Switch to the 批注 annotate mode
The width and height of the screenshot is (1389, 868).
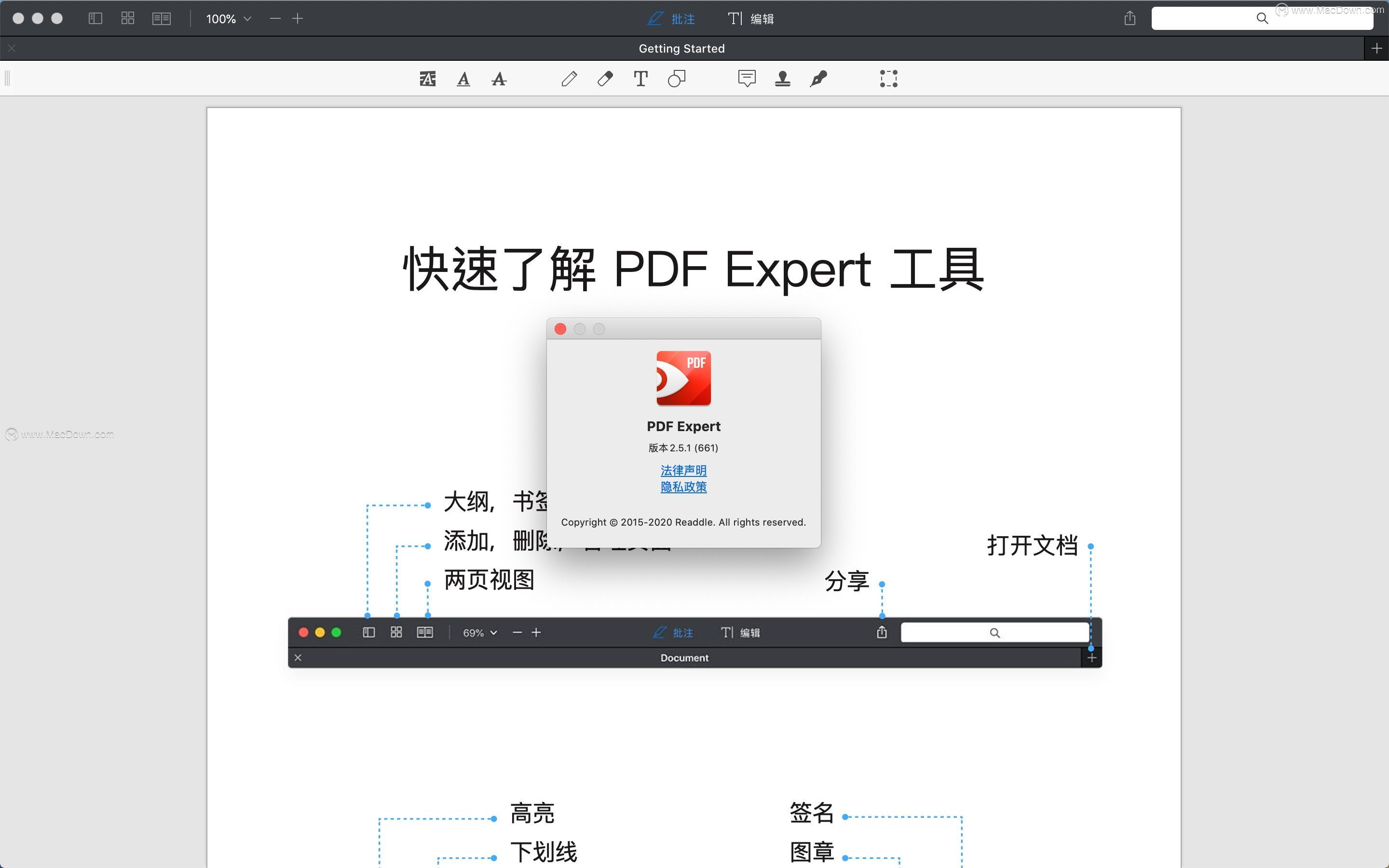[671, 19]
